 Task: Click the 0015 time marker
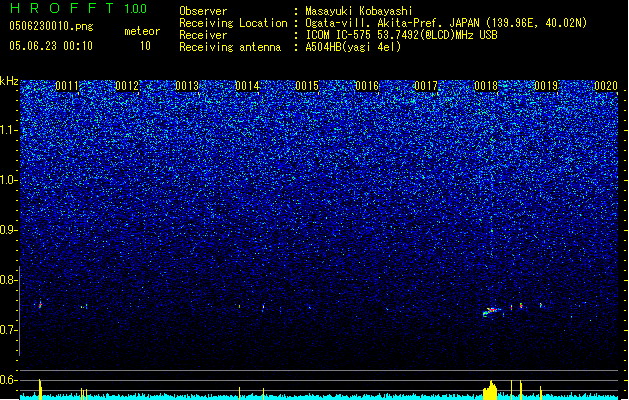point(307,86)
